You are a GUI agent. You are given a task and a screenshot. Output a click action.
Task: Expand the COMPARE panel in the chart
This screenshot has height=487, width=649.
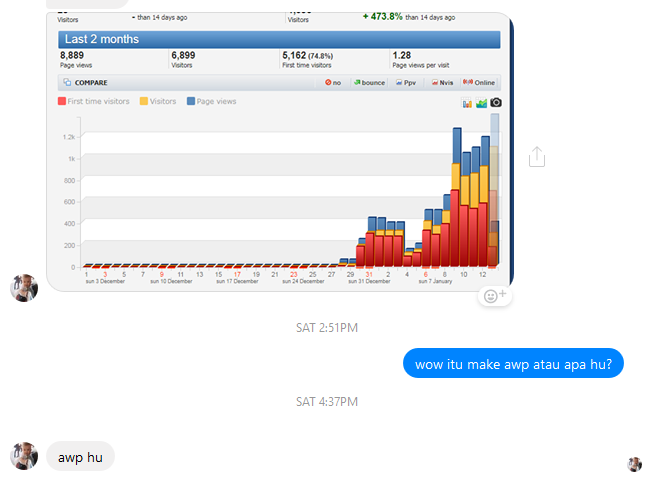(85, 82)
